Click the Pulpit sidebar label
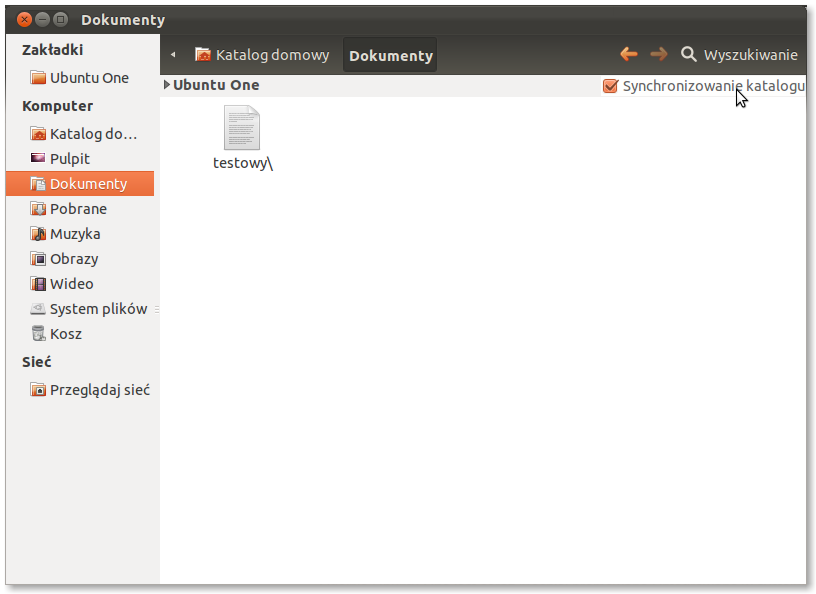816x594 pixels. click(70, 159)
